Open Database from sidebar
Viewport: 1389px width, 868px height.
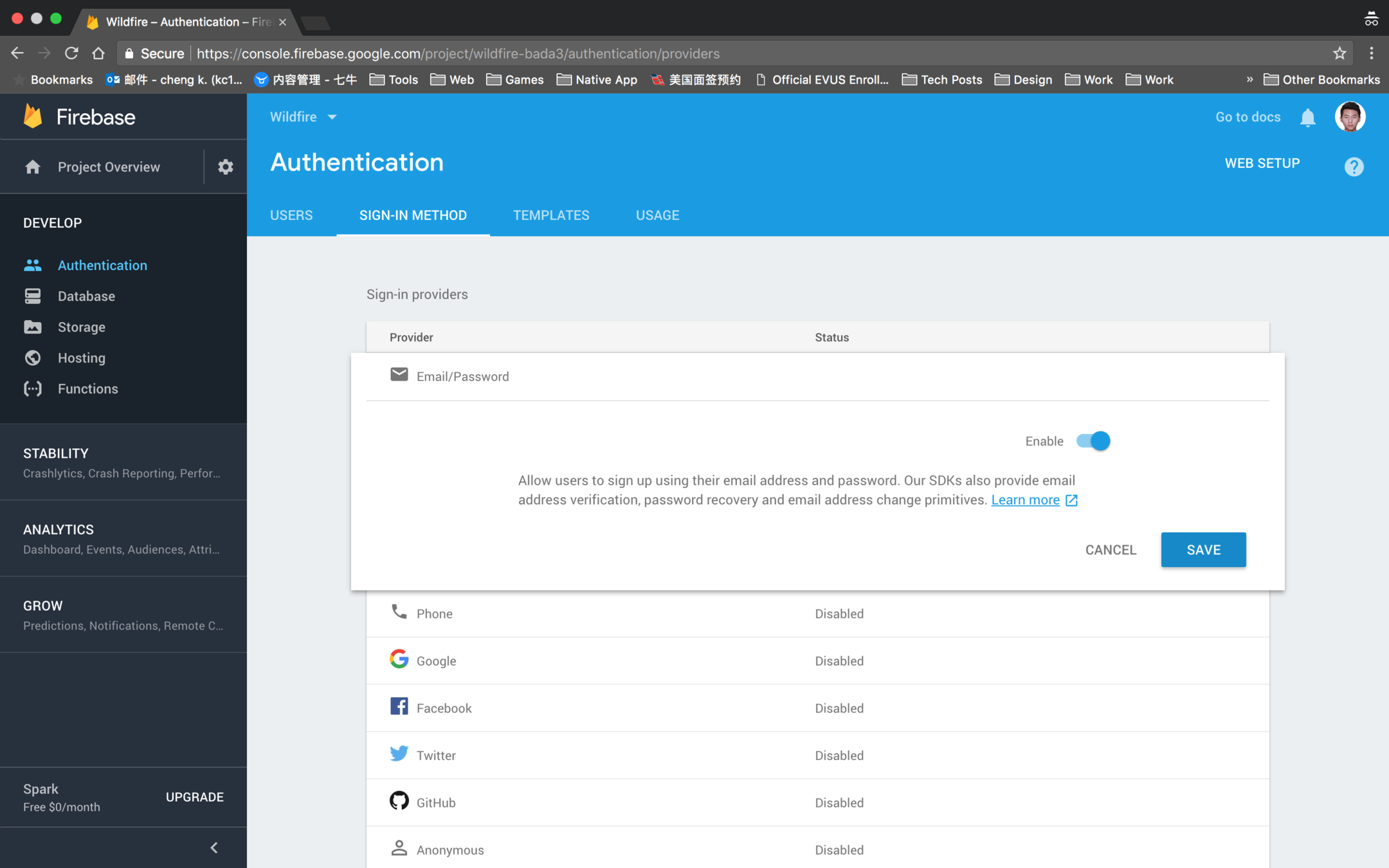pos(86,296)
